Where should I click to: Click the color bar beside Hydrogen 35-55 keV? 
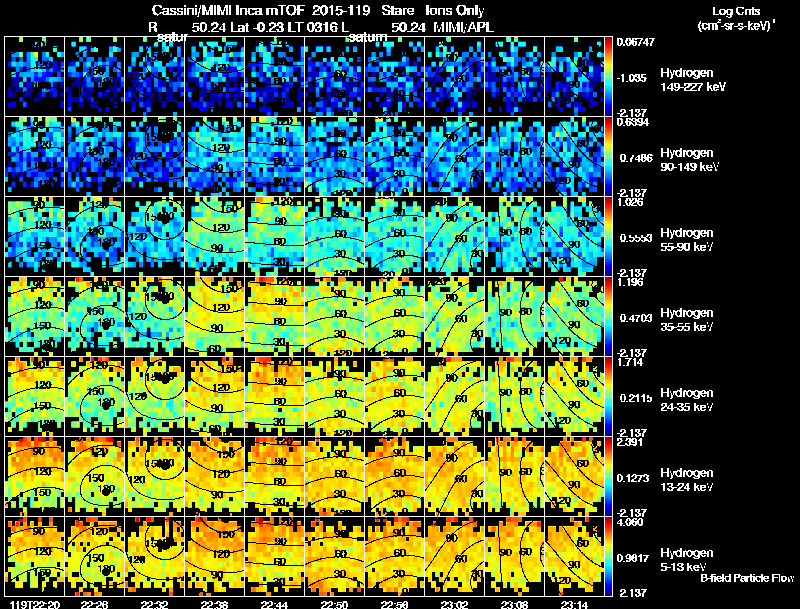pos(608,316)
